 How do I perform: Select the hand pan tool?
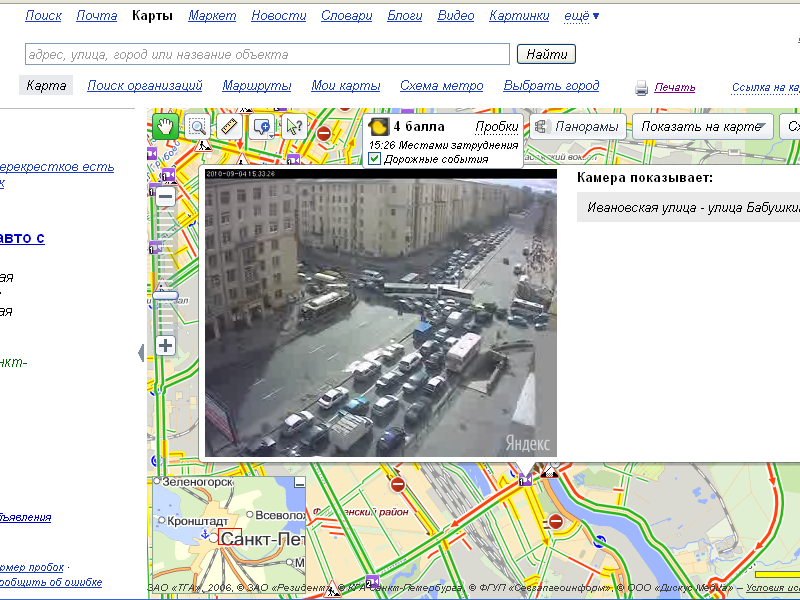(165, 127)
